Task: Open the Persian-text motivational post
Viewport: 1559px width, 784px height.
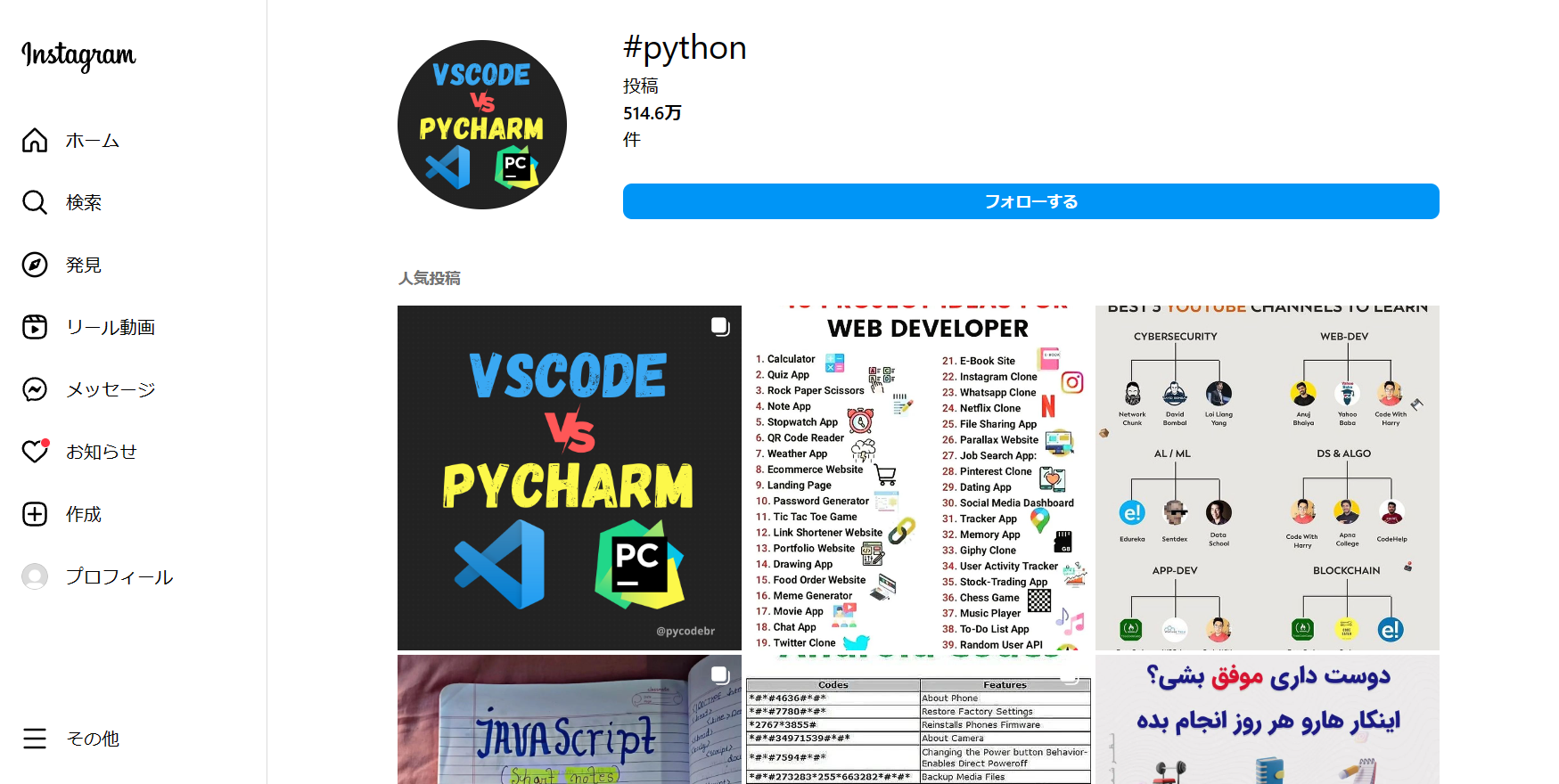Action: pos(1268,720)
